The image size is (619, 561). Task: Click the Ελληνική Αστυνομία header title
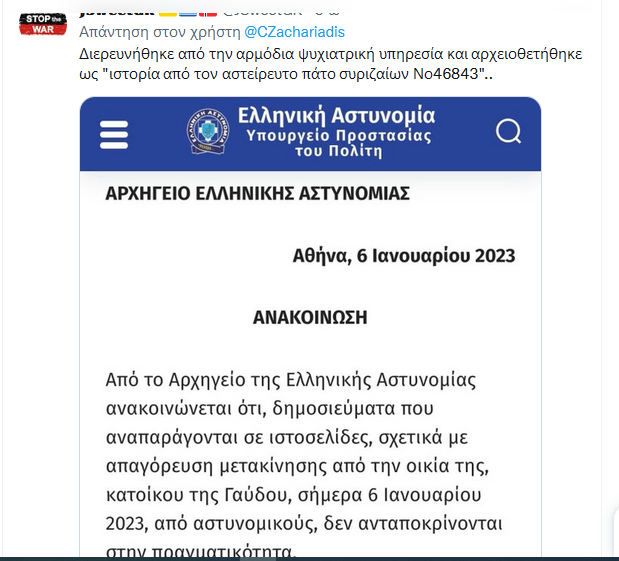[336, 115]
